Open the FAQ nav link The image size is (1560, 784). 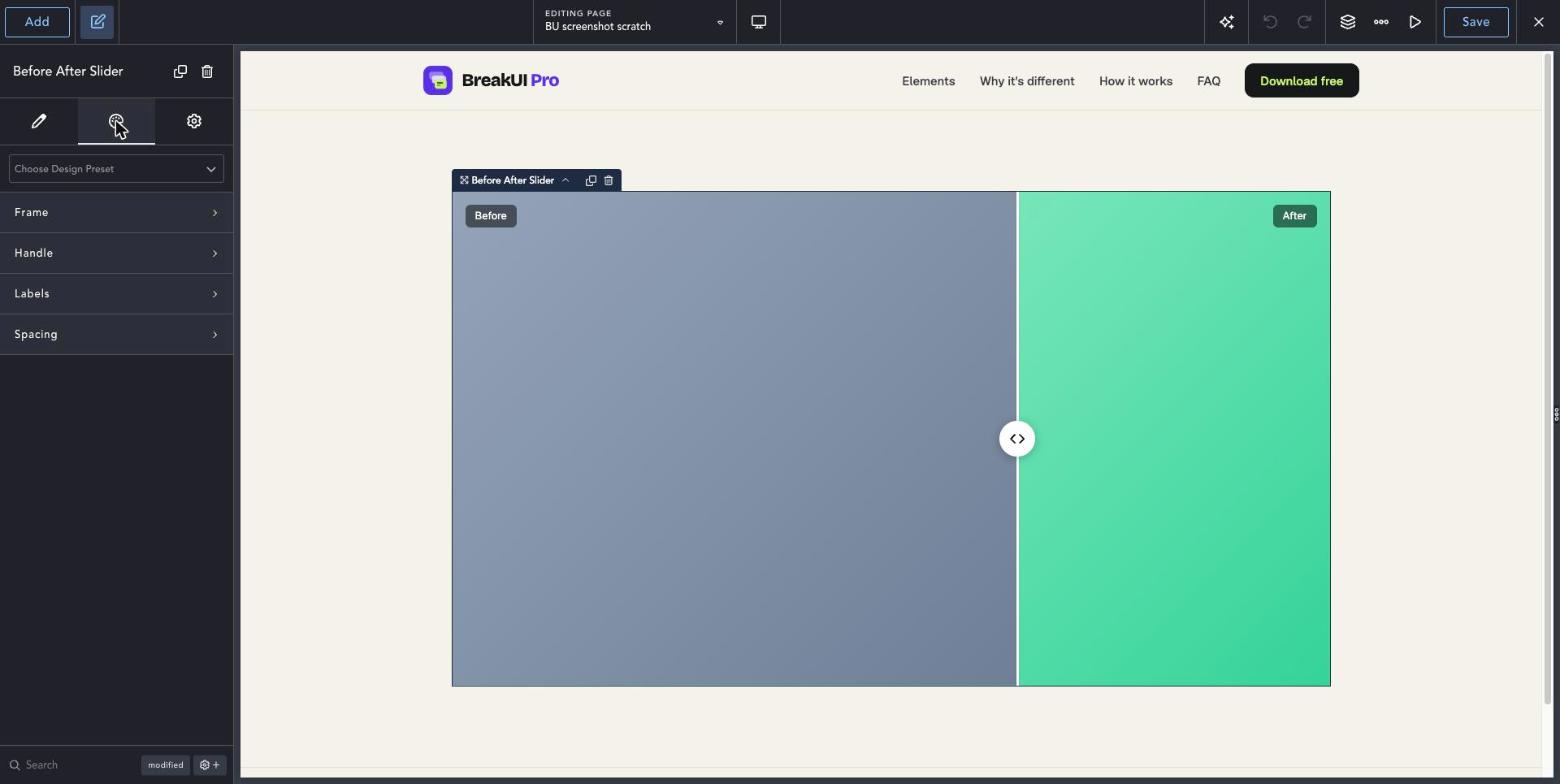tap(1209, 81)
